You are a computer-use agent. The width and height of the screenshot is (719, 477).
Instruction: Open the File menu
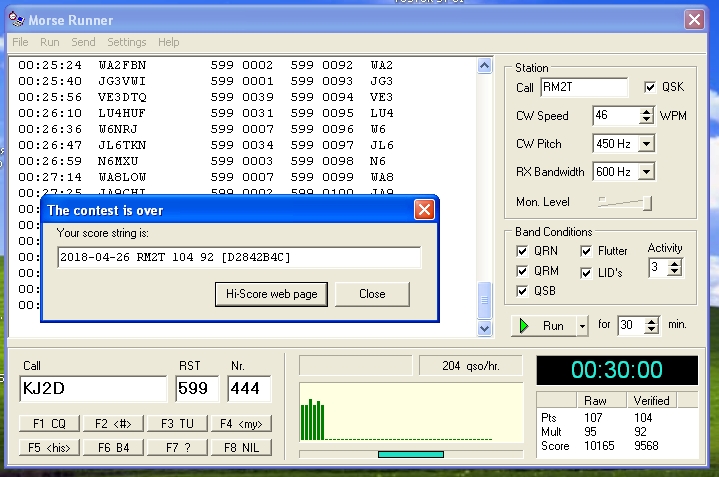click(20, 42)
